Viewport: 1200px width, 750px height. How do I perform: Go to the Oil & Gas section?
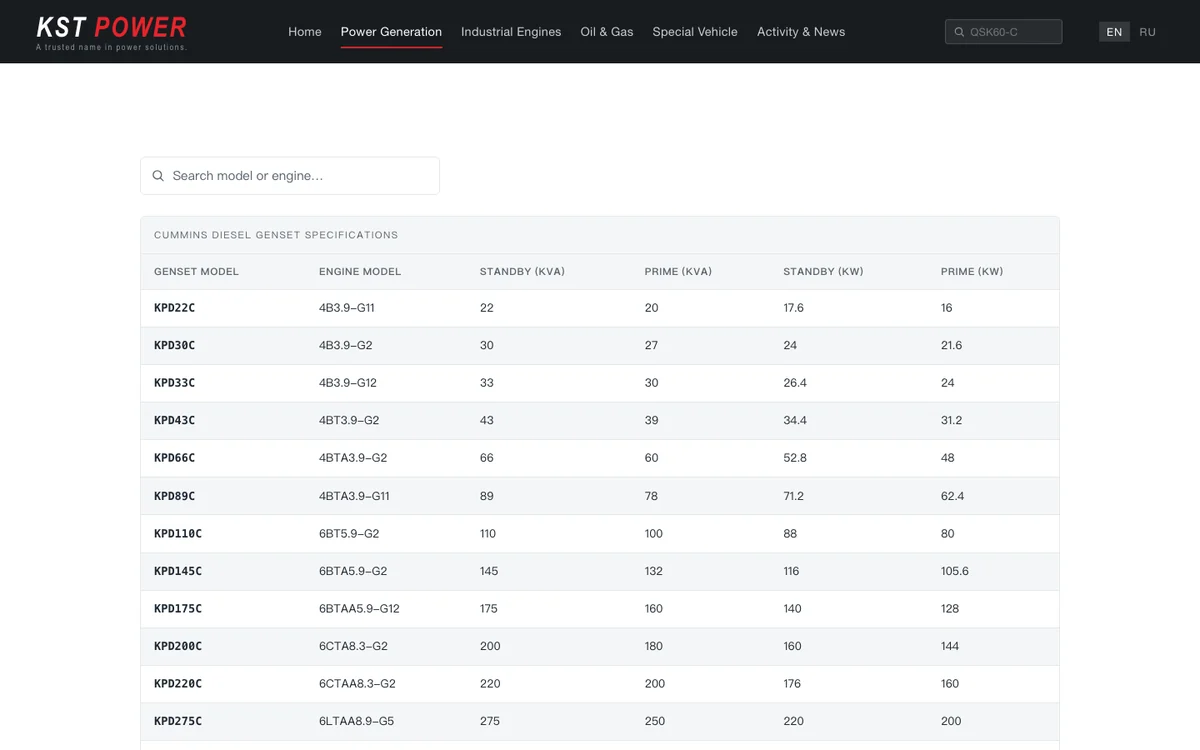tap(607, 32)
